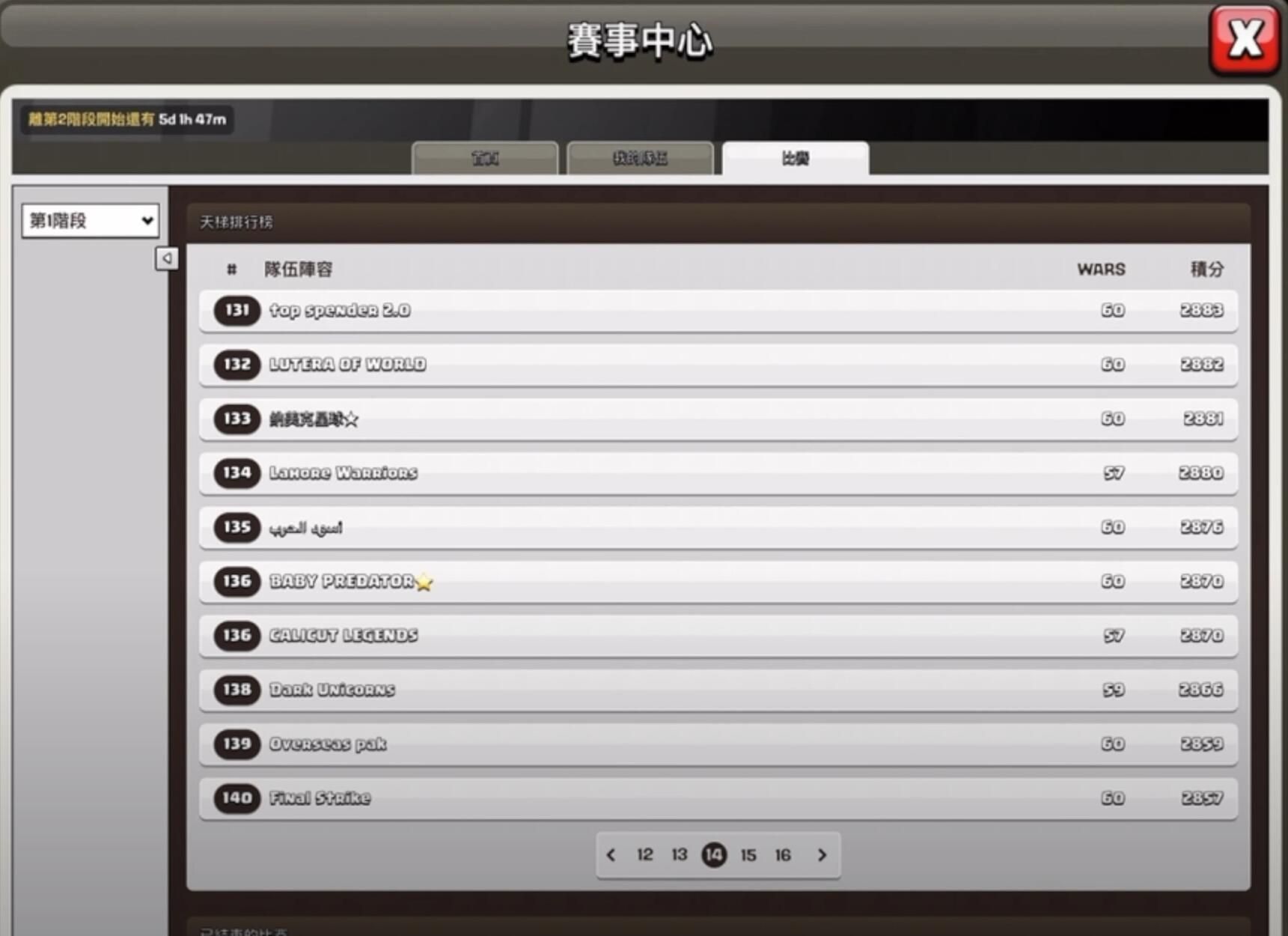Click the 天梯排行榜 panel title

[x=236, y=222]
